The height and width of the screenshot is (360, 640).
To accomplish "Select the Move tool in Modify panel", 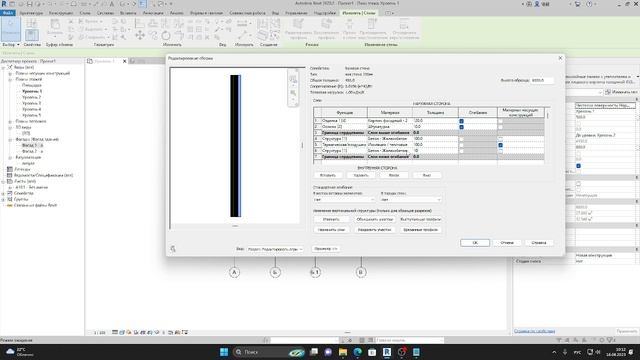I will tap(140, 36).
